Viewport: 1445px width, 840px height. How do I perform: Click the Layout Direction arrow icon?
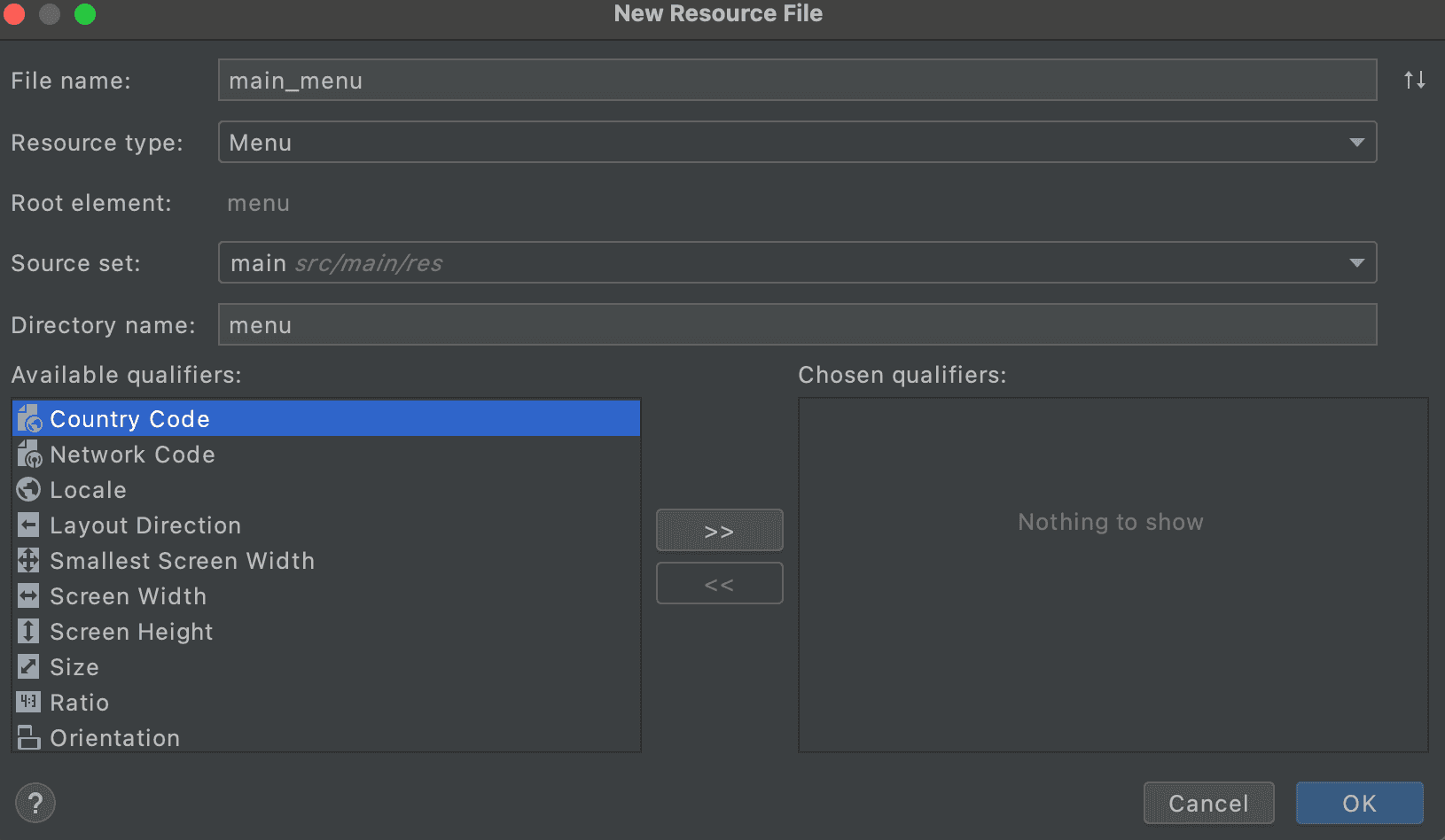pyautogui.click(x=29, y=525)
